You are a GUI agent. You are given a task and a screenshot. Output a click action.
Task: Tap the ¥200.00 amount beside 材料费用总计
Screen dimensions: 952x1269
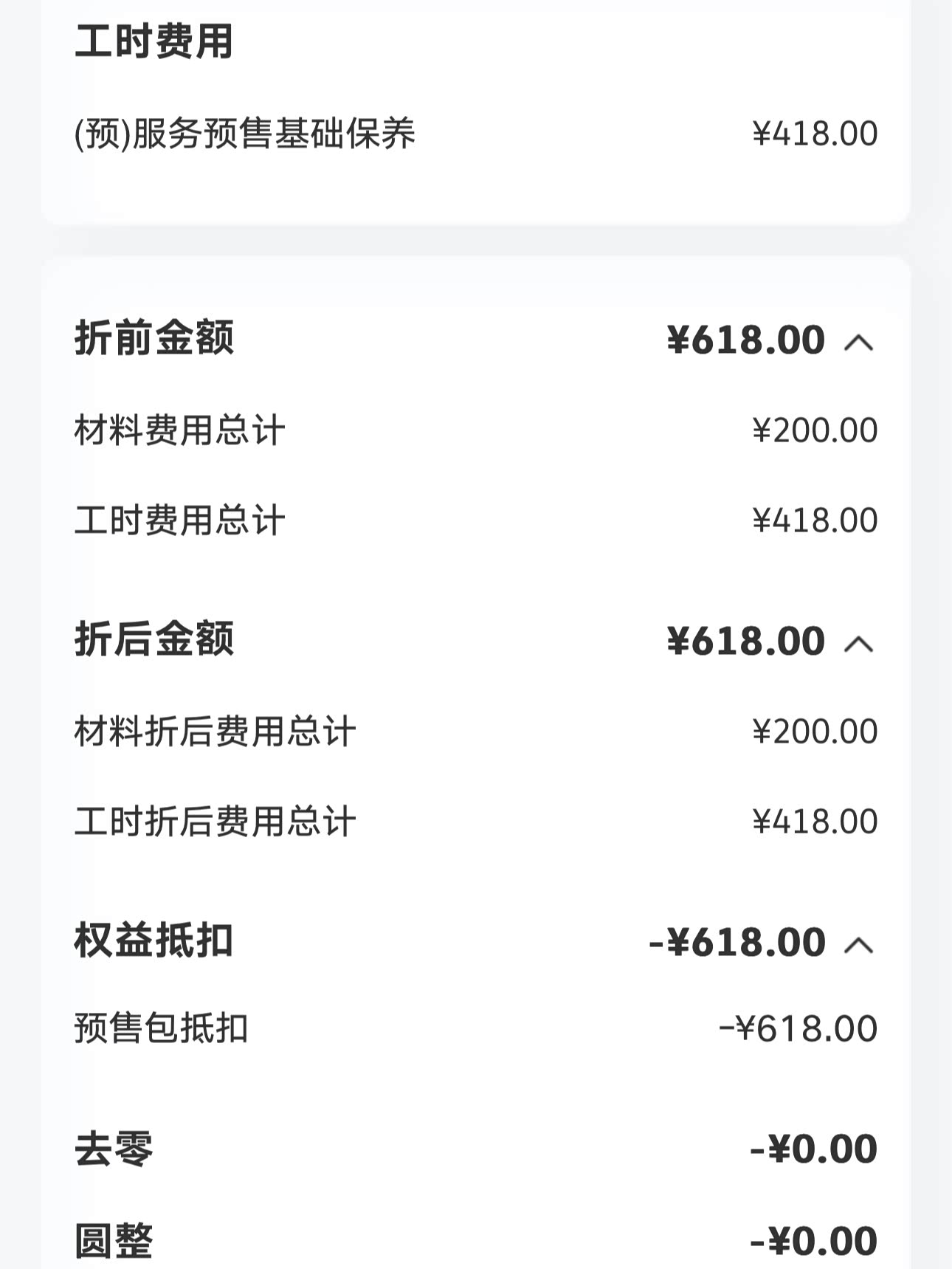(x=815, y=430)
